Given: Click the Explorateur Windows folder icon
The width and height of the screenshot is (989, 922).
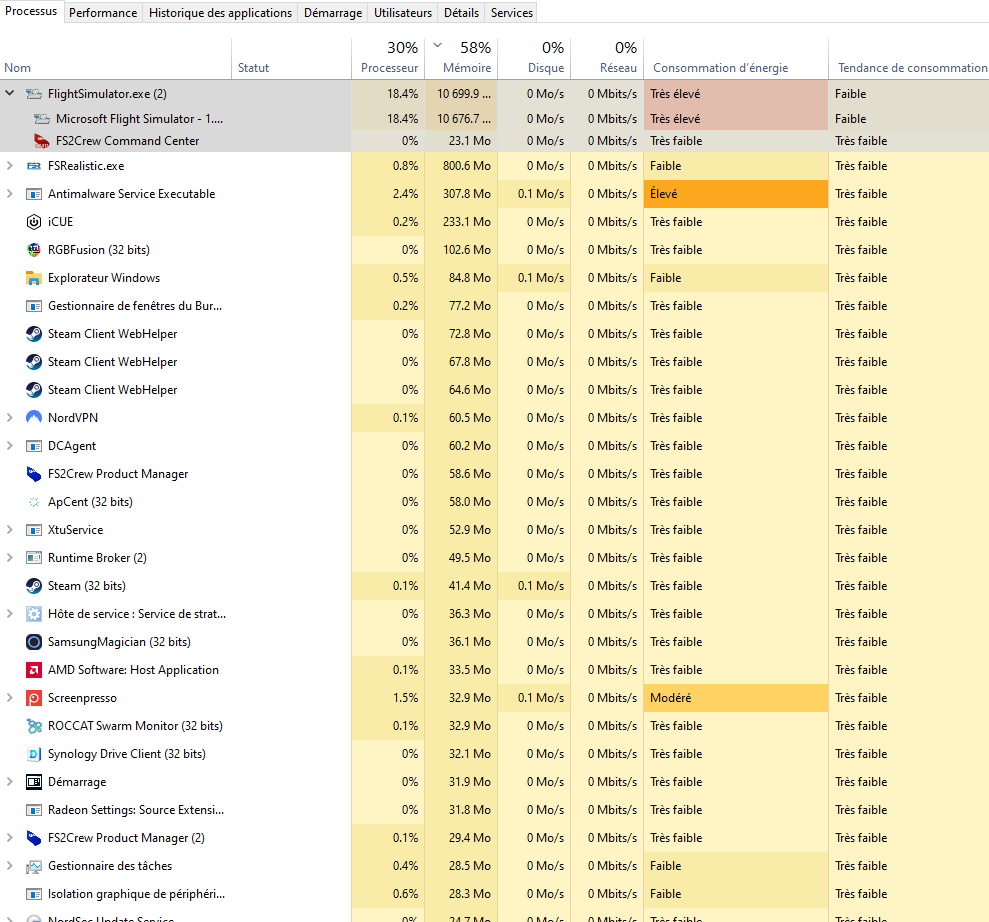Looking at the screenshot, I should (x=33, y=277).
